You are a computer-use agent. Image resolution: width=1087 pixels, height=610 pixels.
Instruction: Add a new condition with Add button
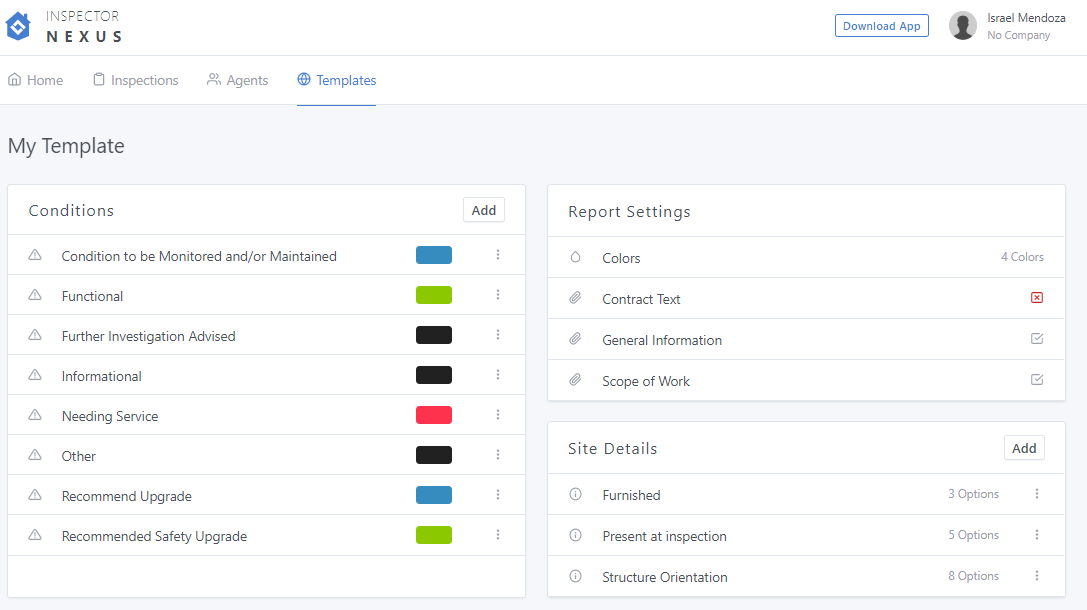[484, 210]
